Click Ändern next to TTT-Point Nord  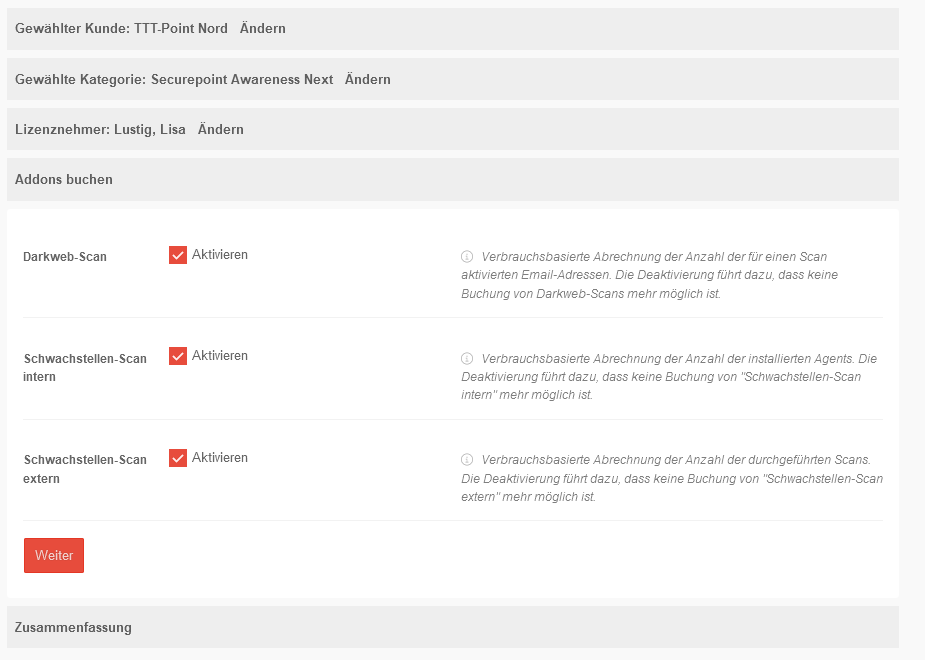(x=263, y=29)
